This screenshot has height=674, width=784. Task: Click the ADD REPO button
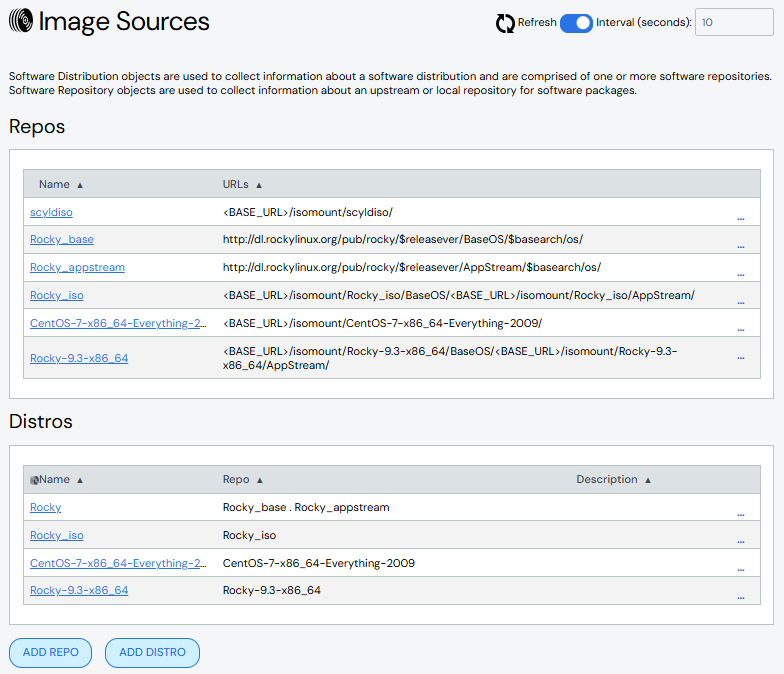click(x=50, y=652)
